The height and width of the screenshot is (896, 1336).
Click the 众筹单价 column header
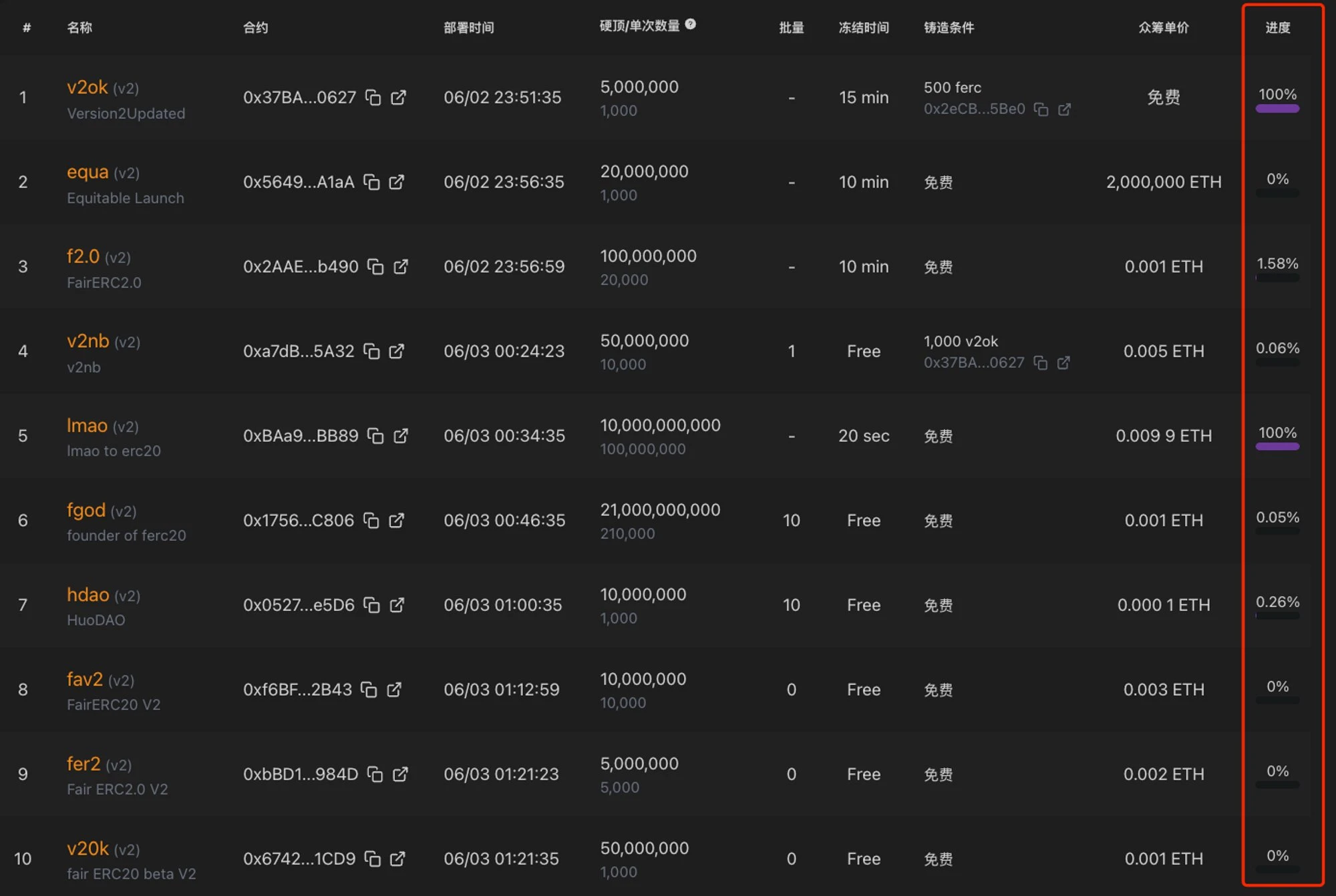(x=1164, y=27)
